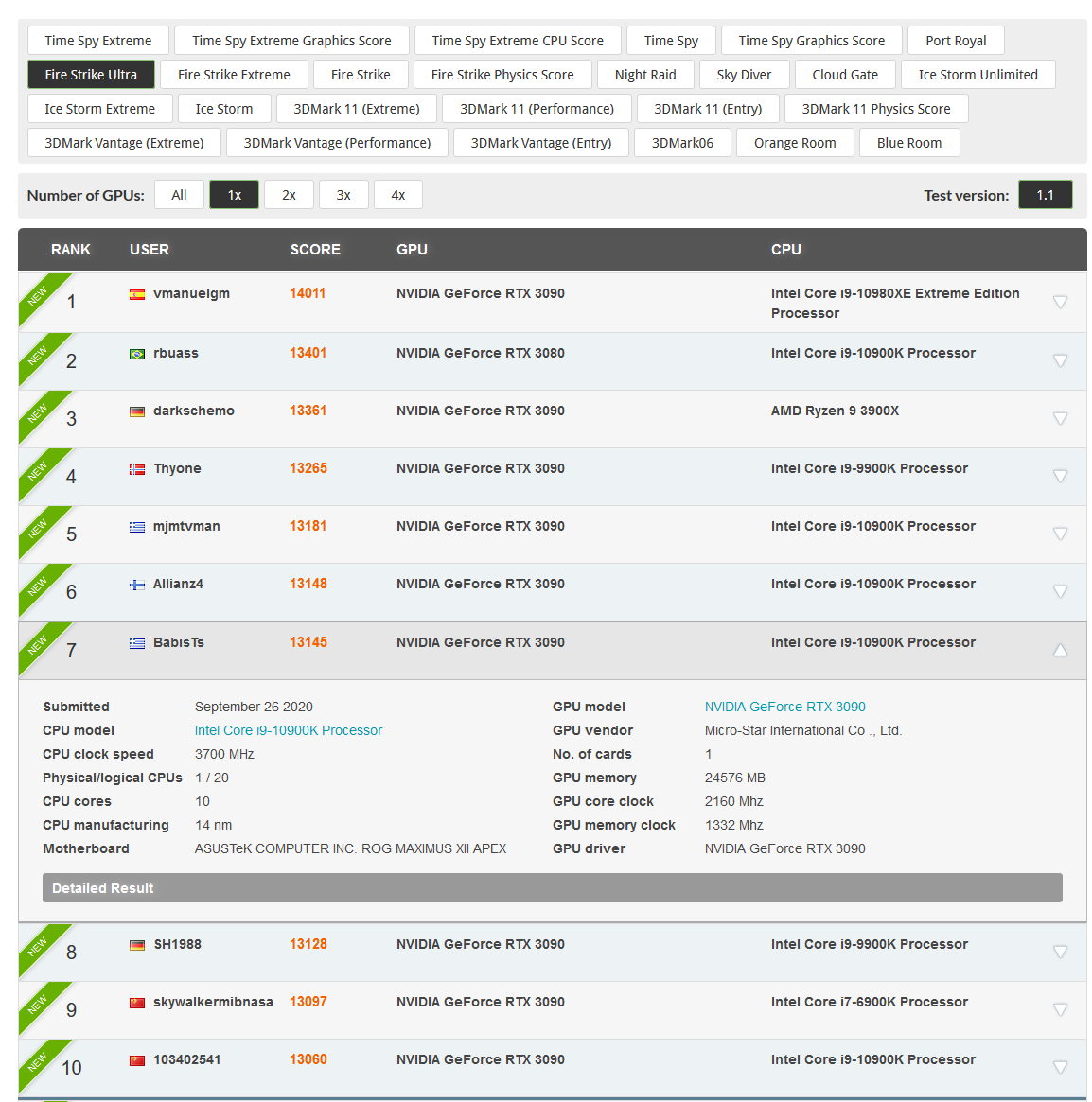Select the Fire Strike tab
The image size is (1092, 1102).
[x=361, y=75]
